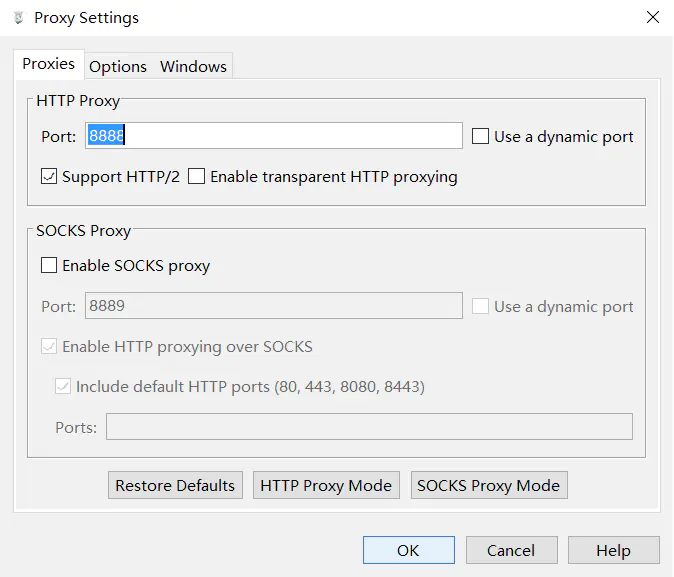Enable transparent HTTP proxying
674x577 pixels.
click(x=197, y=177)
